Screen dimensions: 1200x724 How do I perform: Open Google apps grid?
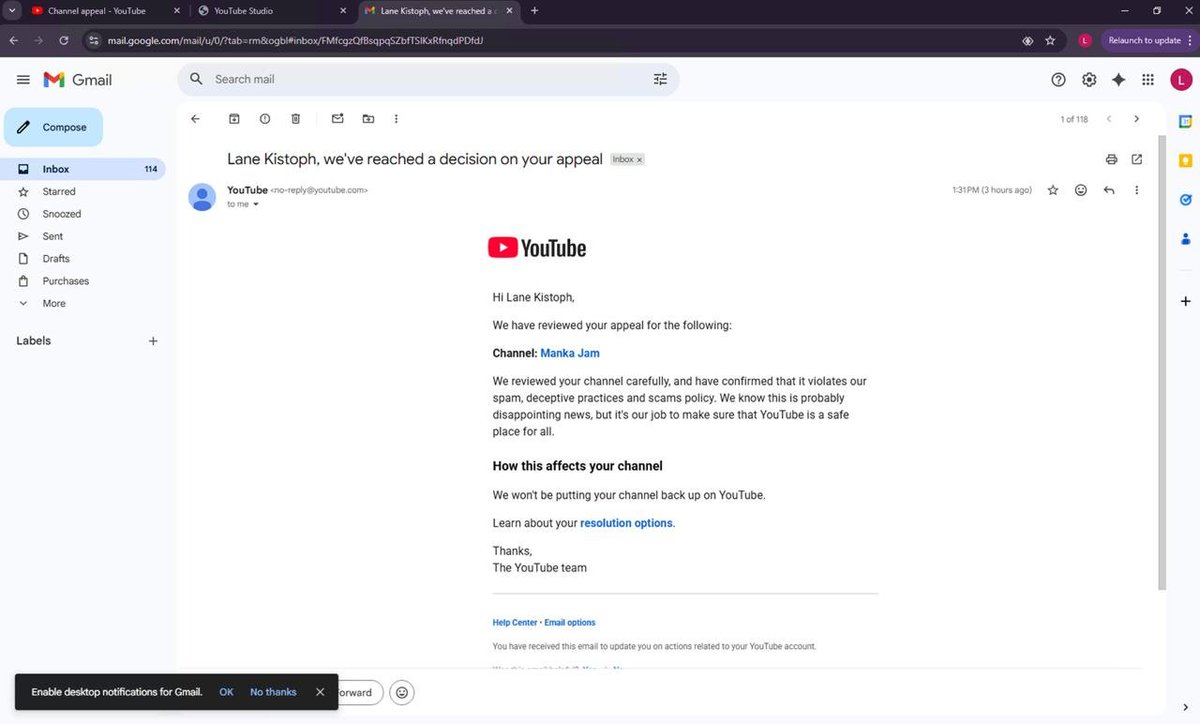(x=1148, y=79)
